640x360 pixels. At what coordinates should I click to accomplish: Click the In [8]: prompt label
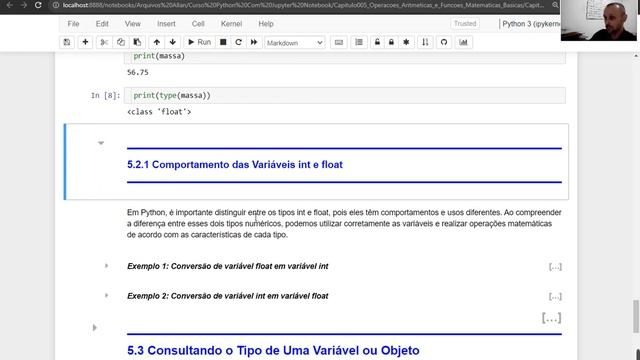[106, 96]
